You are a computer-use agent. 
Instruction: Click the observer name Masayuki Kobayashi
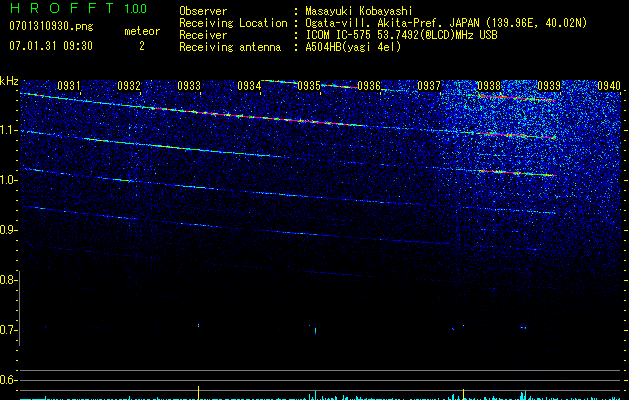point(359,11)
